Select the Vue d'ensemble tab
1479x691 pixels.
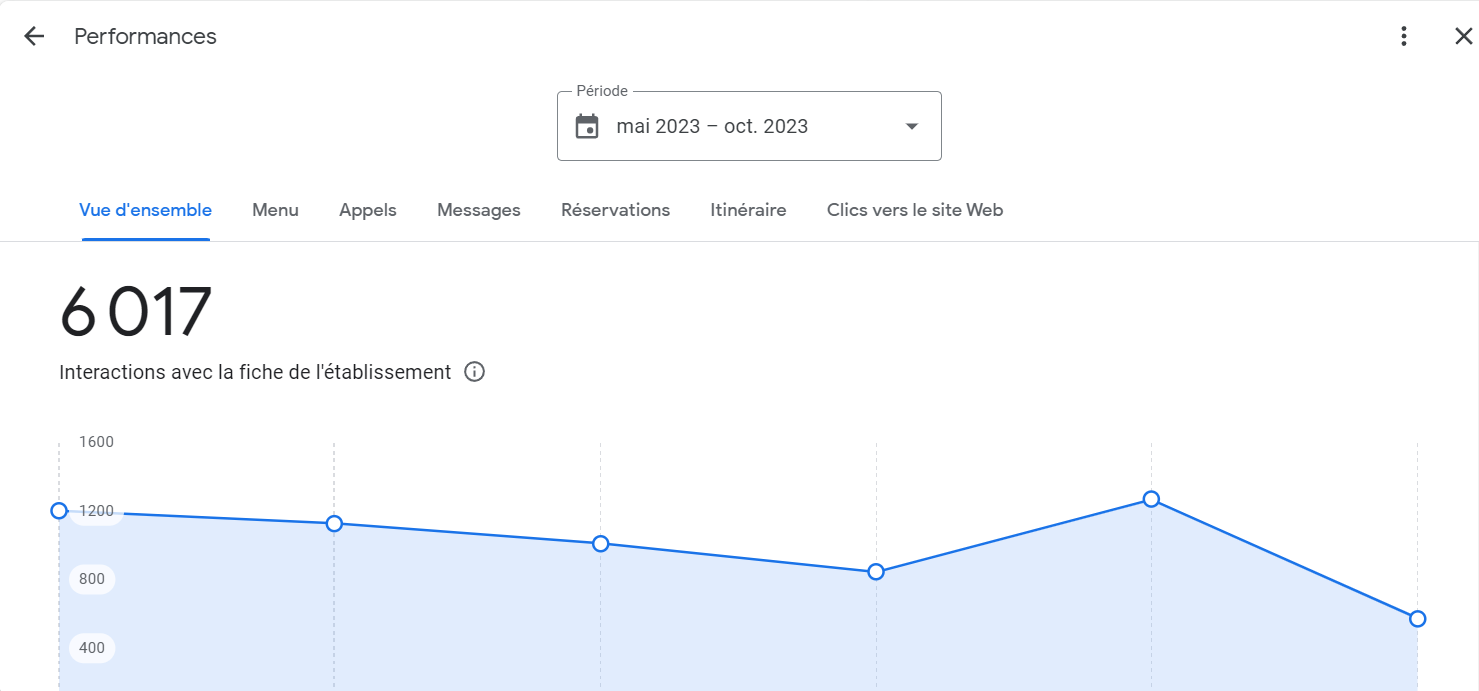pyautogui.click(x=146, y=210)
